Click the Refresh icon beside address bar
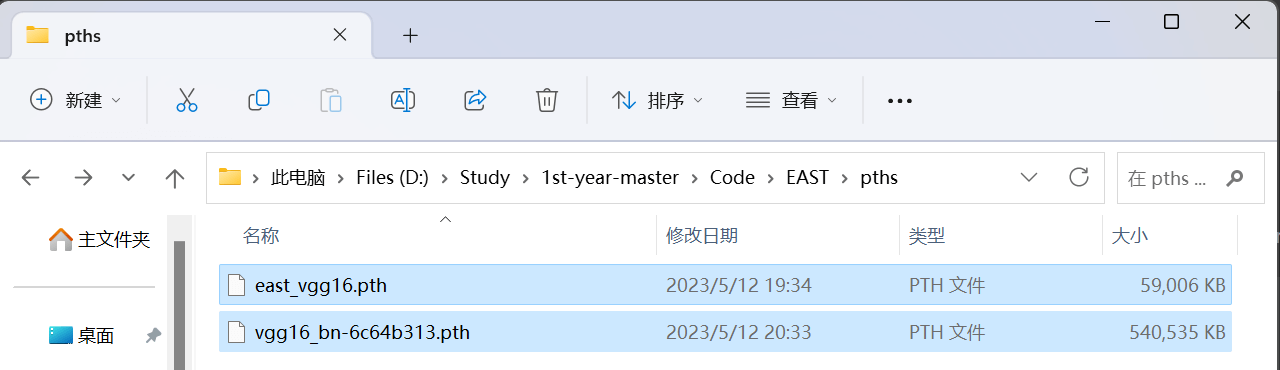 [x=1079, y=178]
